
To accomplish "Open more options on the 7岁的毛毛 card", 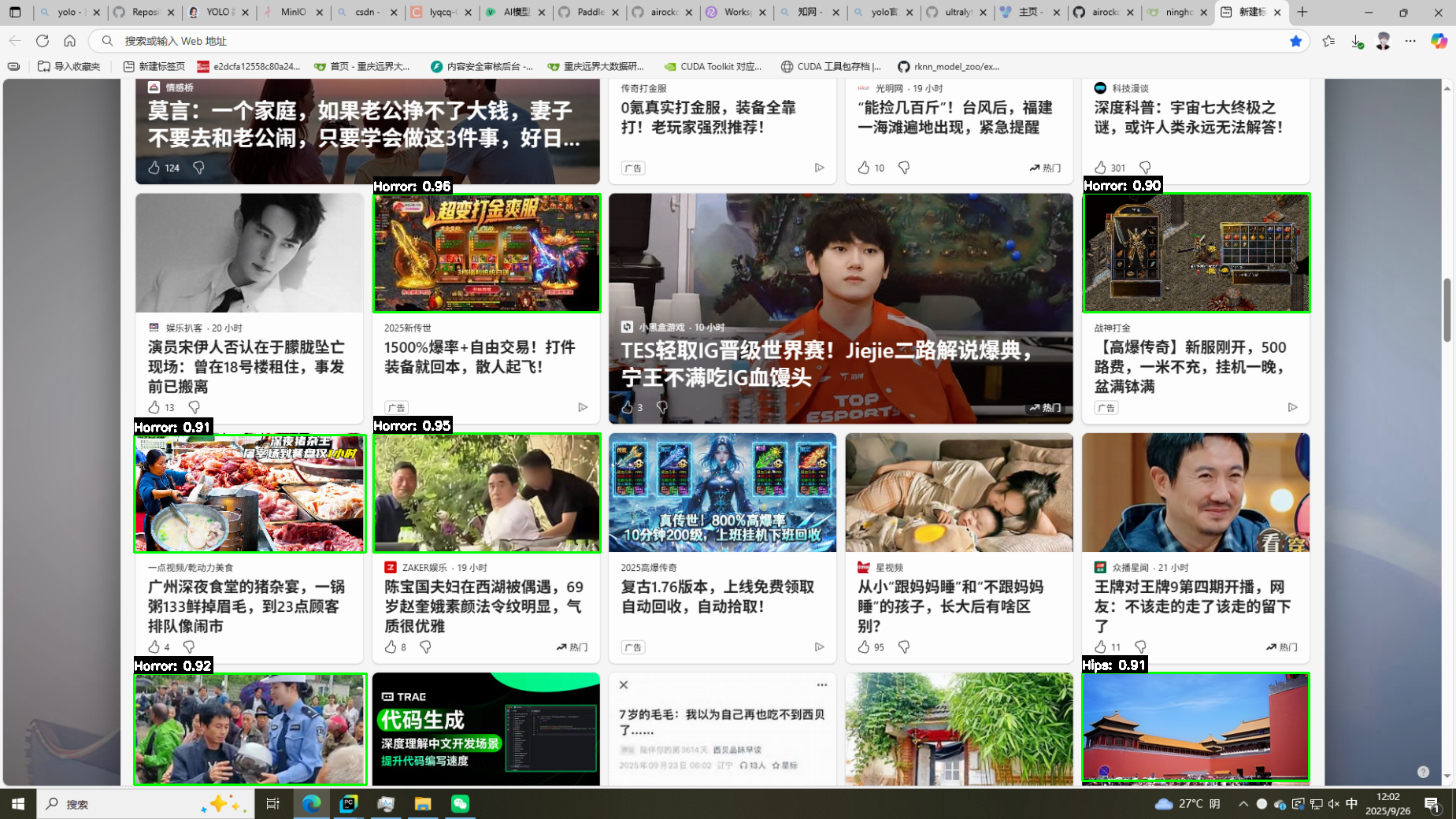I will (821, 684).
